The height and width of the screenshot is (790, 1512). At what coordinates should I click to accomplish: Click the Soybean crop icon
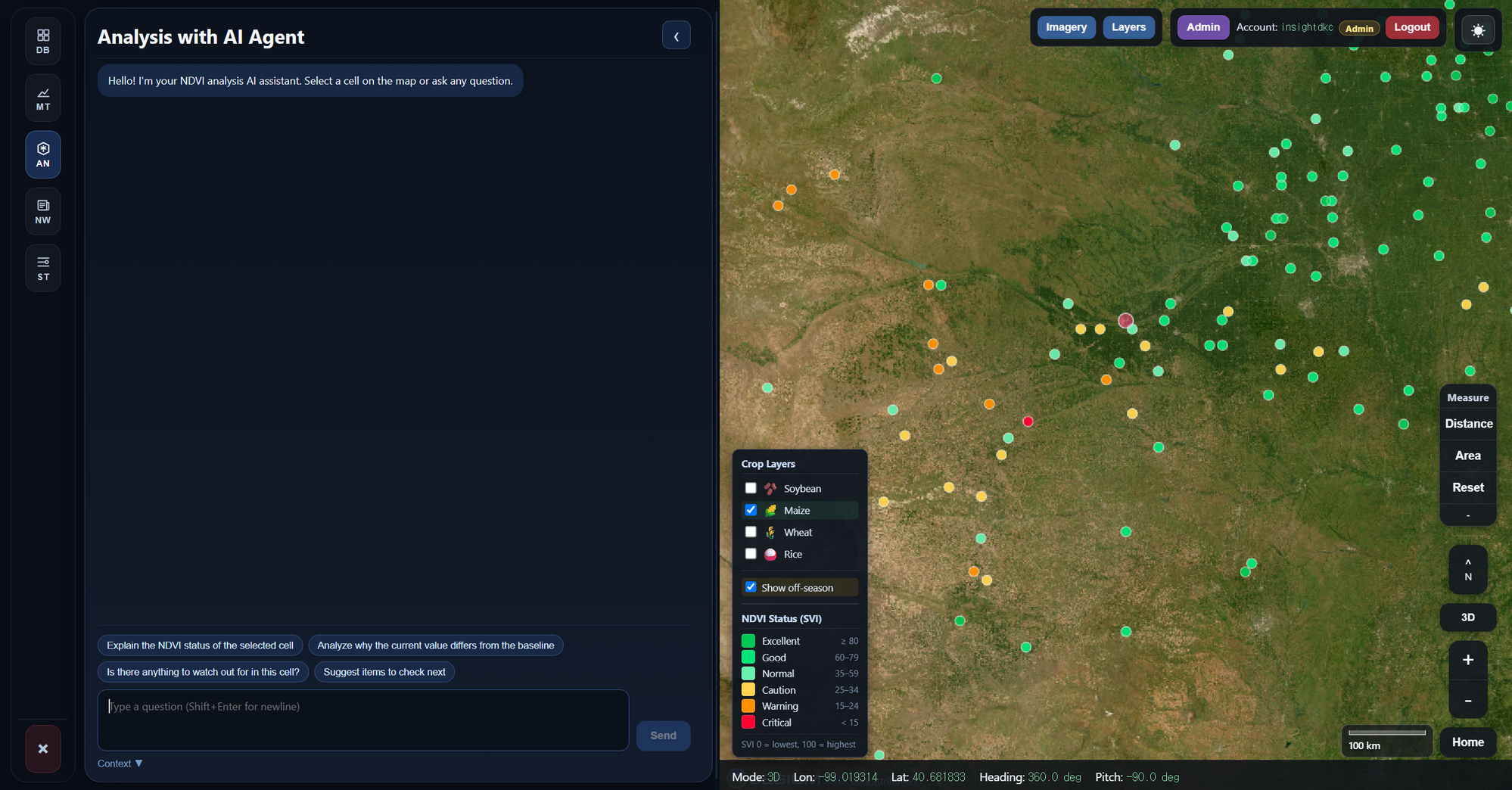tap(770, 489)
